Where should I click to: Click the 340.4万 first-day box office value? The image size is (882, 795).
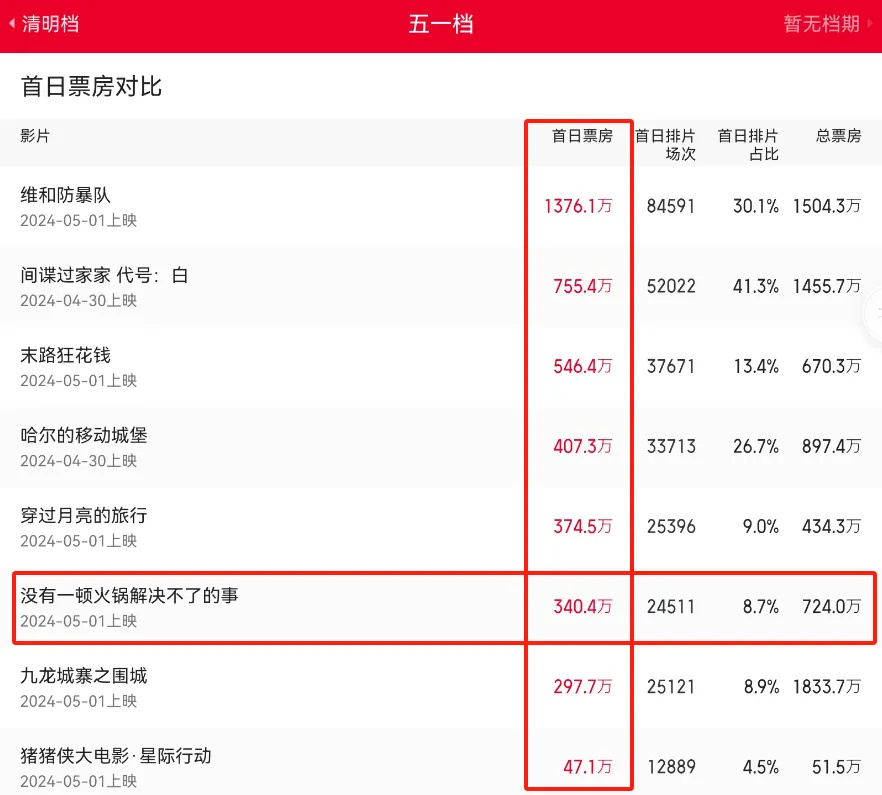click(x=583, y=606)
